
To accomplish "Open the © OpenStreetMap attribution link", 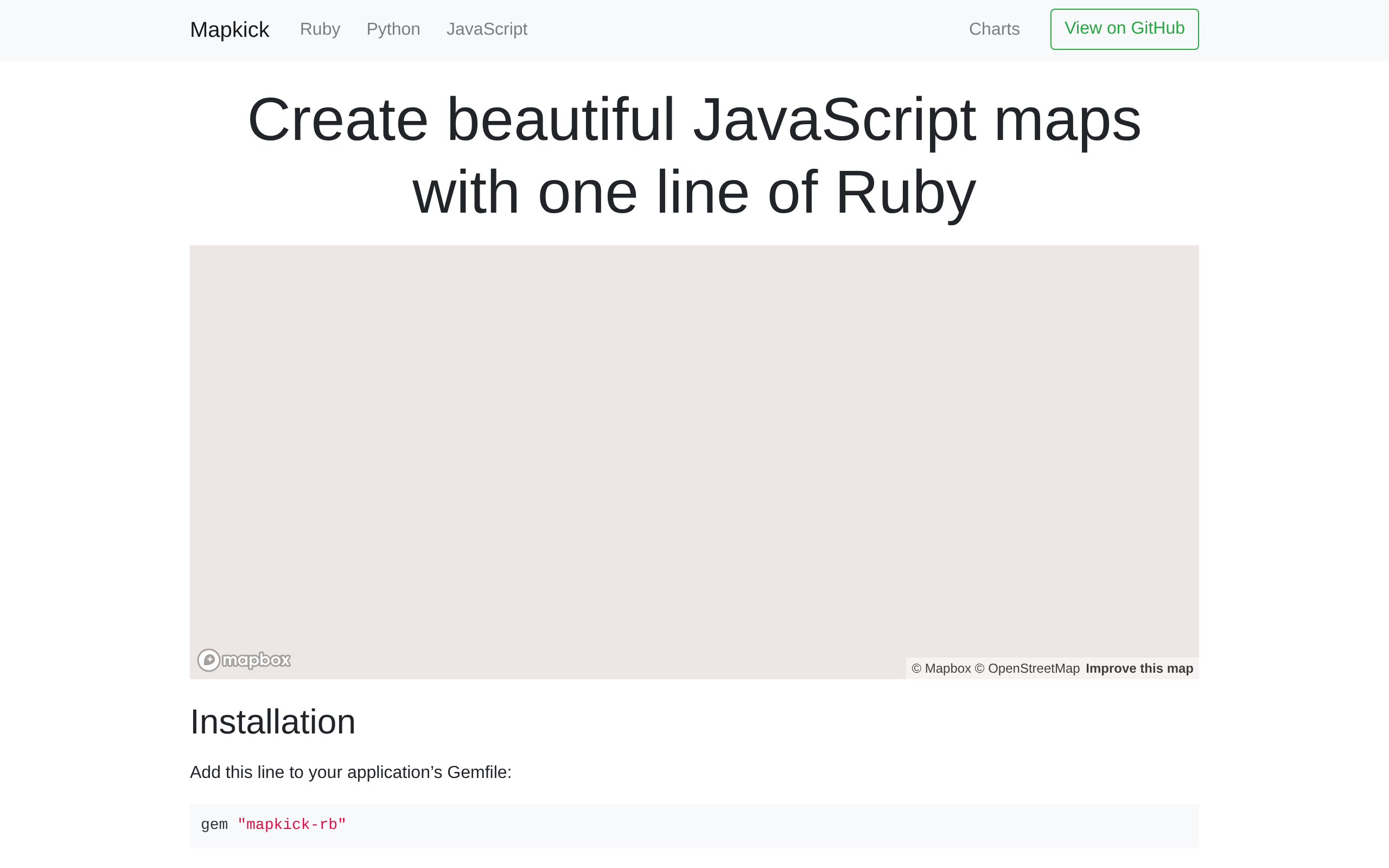I will [x=1027, y=668].
